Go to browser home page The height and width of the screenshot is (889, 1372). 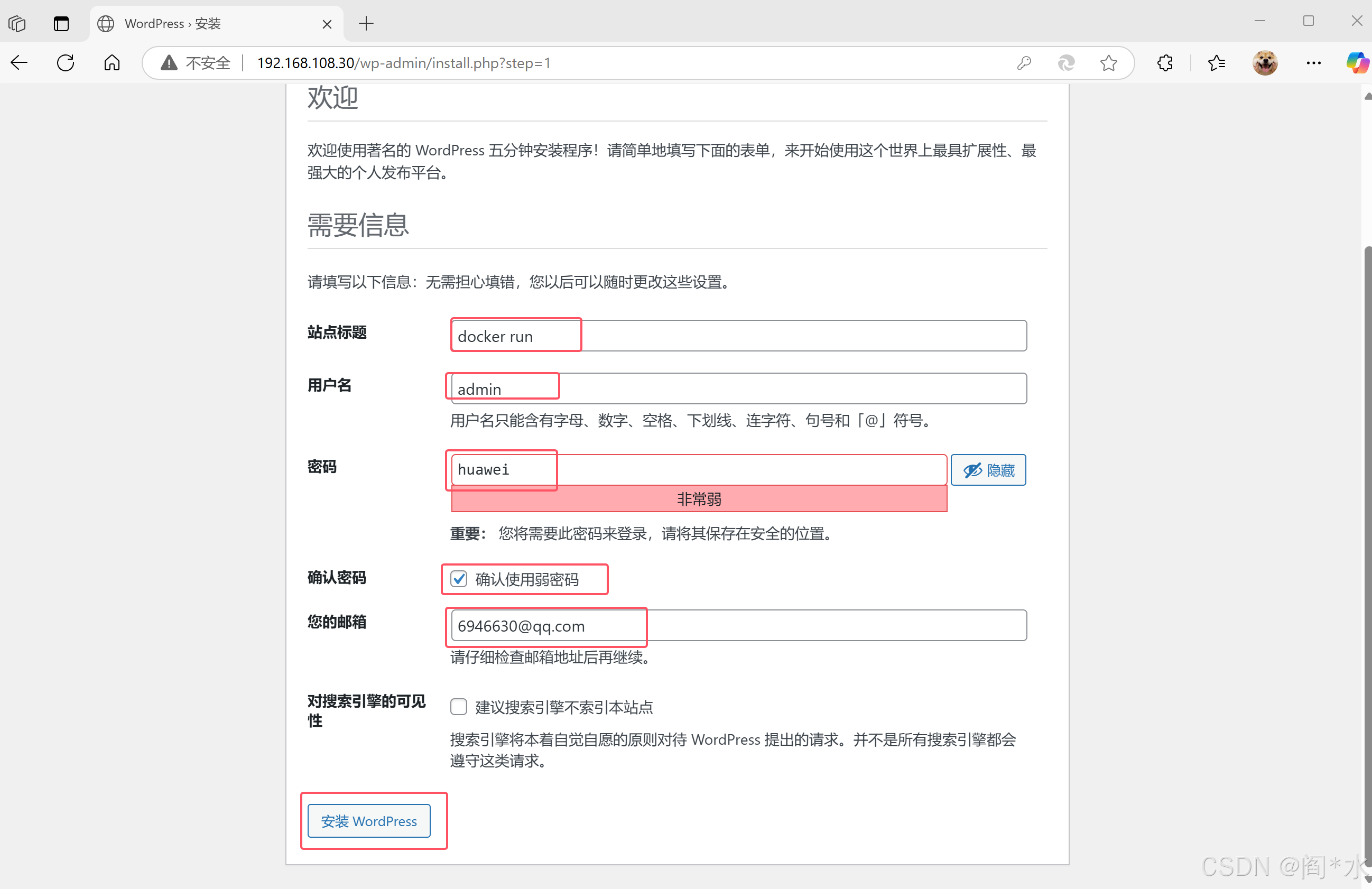point(112,63)
